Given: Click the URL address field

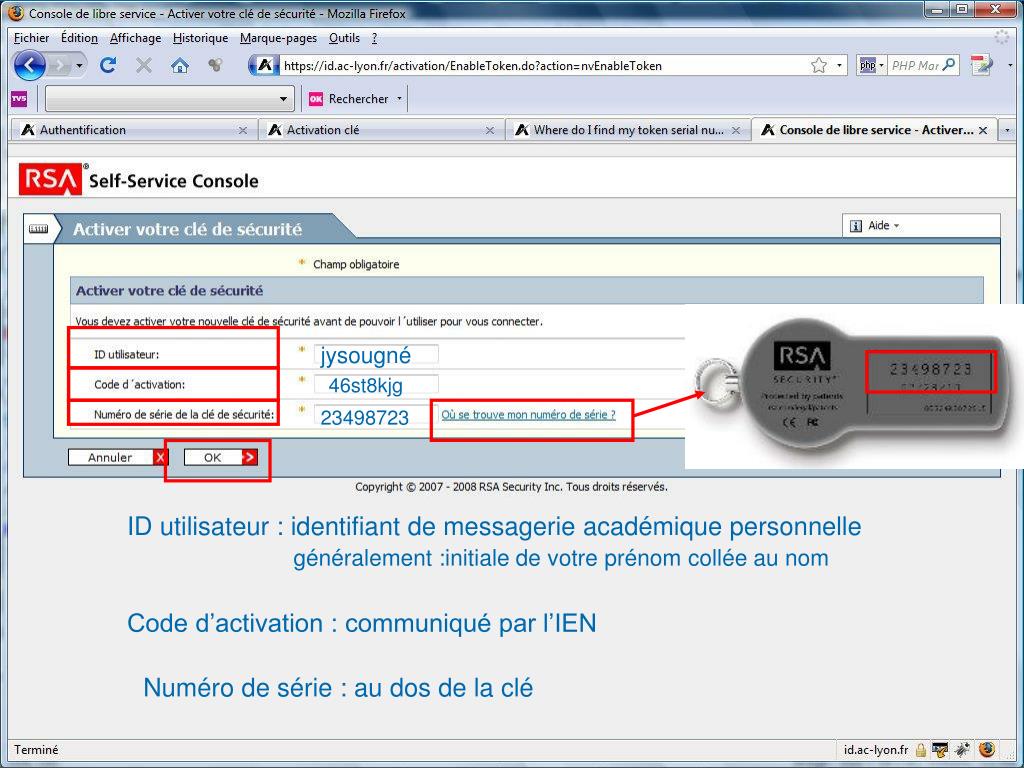Looking at the screenshot, I should (542, 65).
